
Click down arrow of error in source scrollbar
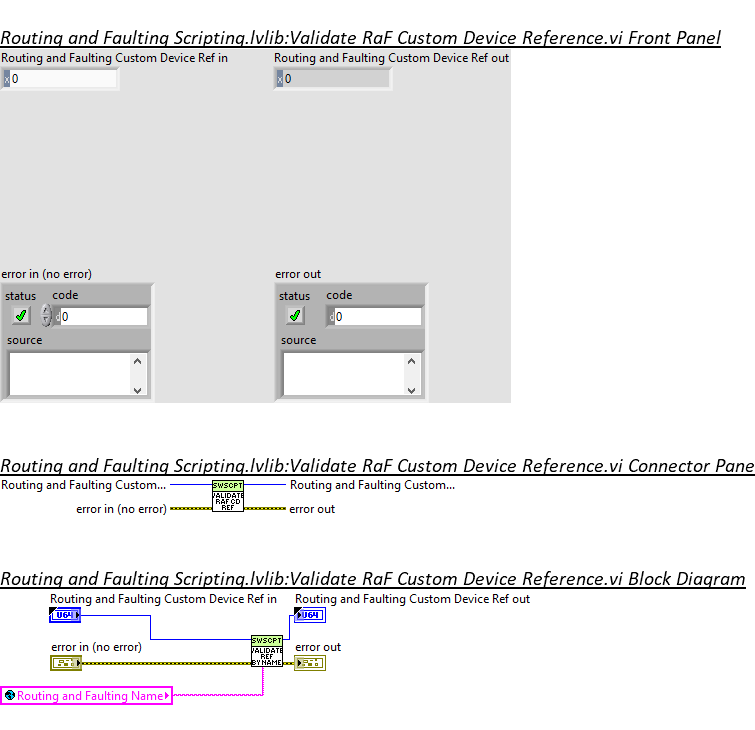(138, 390)
